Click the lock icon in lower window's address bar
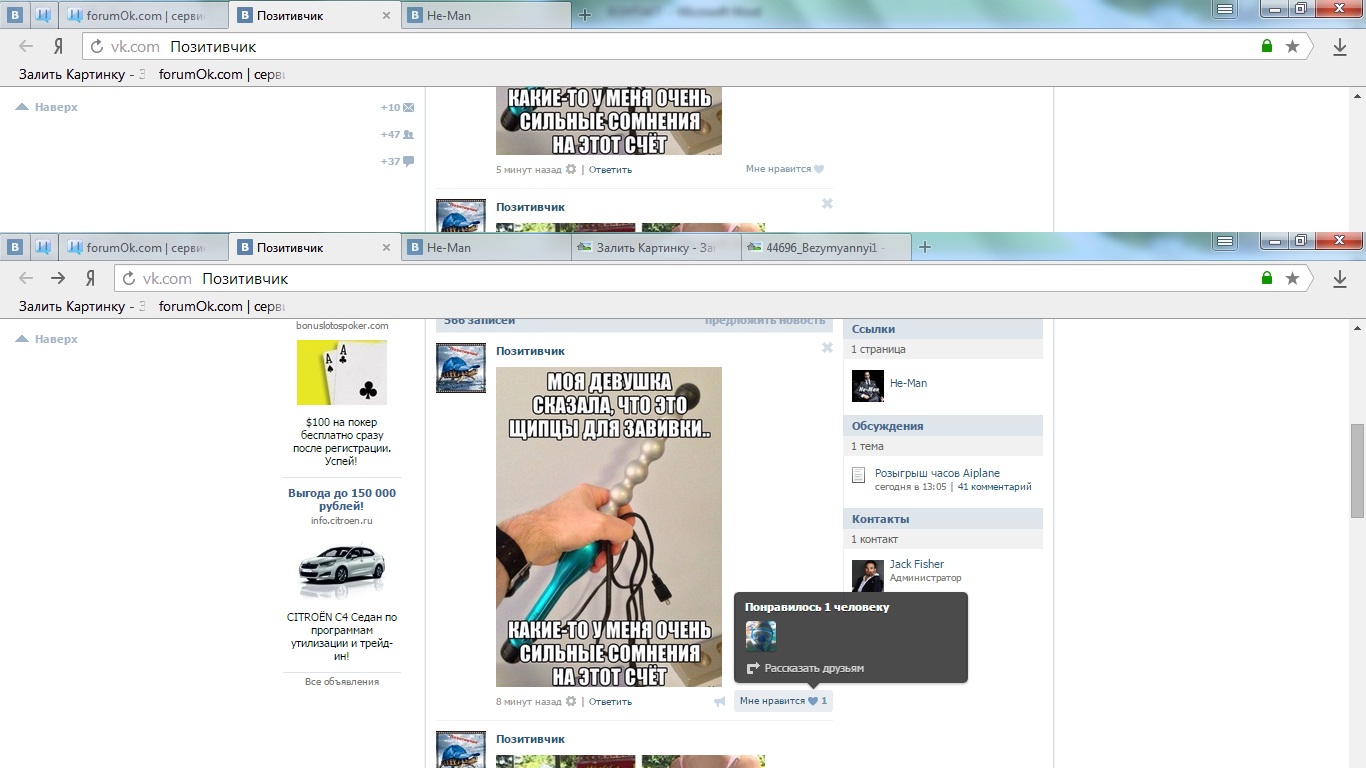The image size is (1366, 768). pos(1267,278)
